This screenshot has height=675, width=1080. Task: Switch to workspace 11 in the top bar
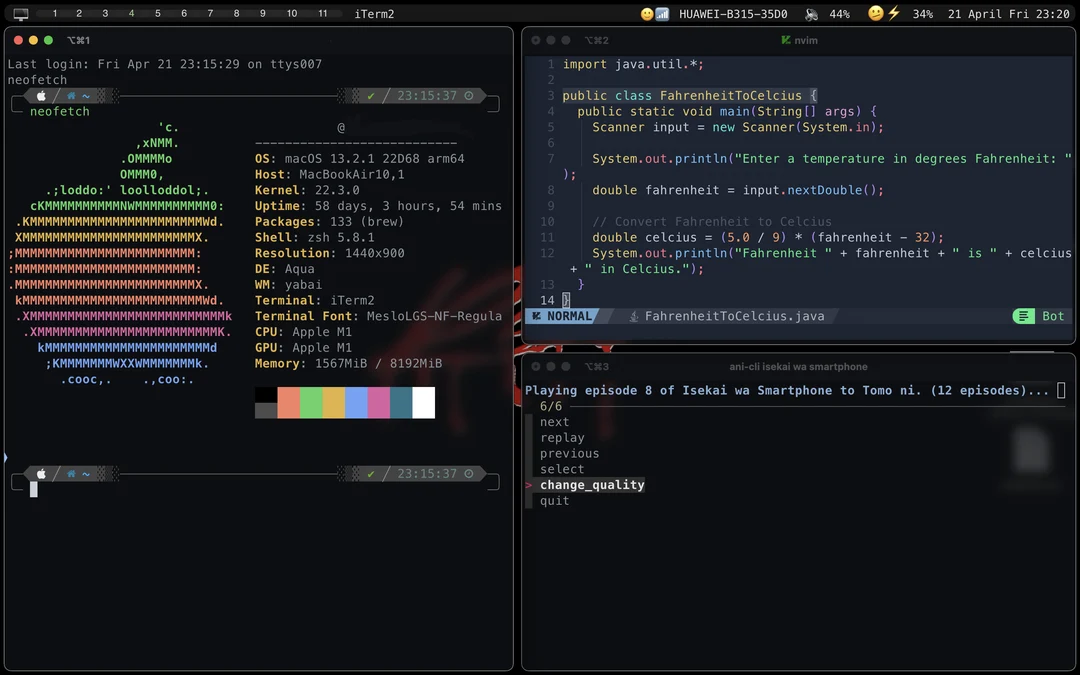322,14
